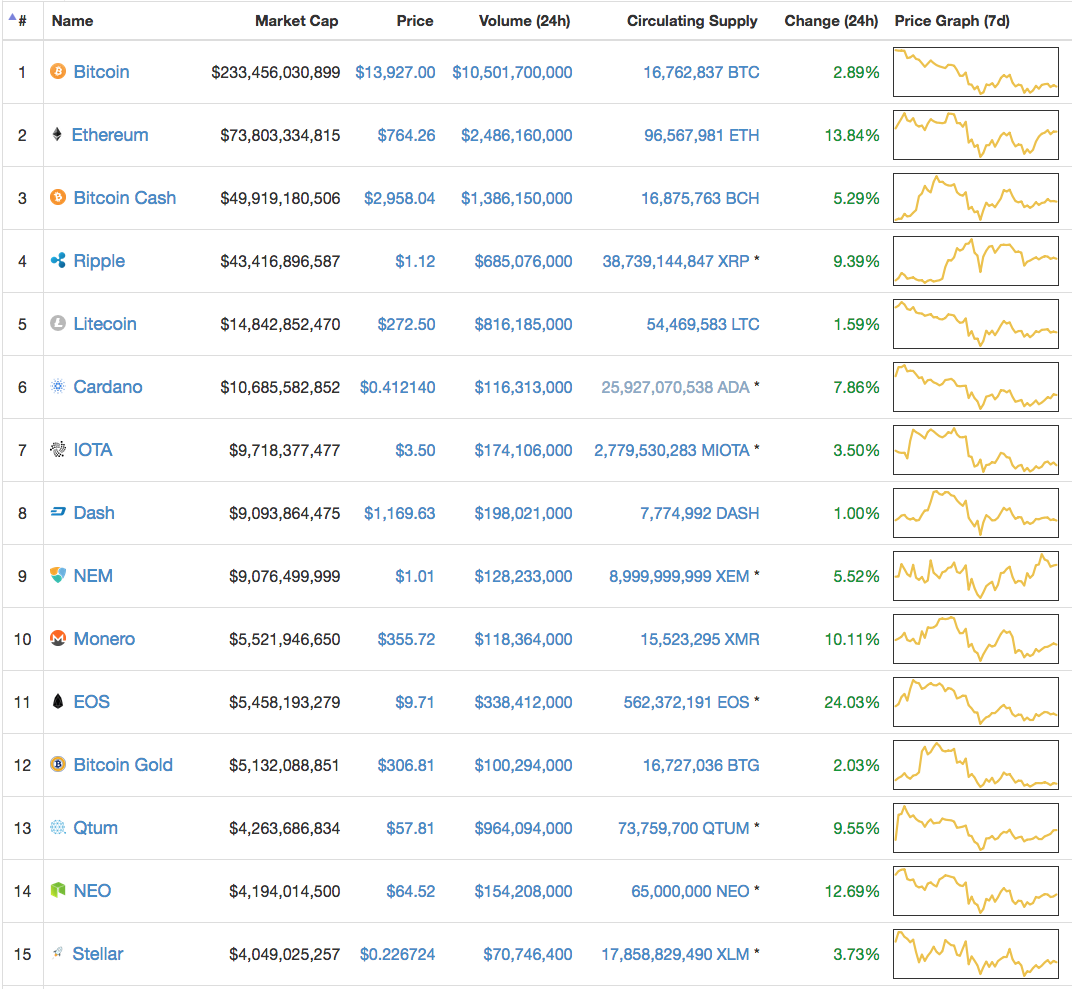1087x989 pixels.
Task: Click the Bitcoin coin logo icon
Action: pos(58,71)
